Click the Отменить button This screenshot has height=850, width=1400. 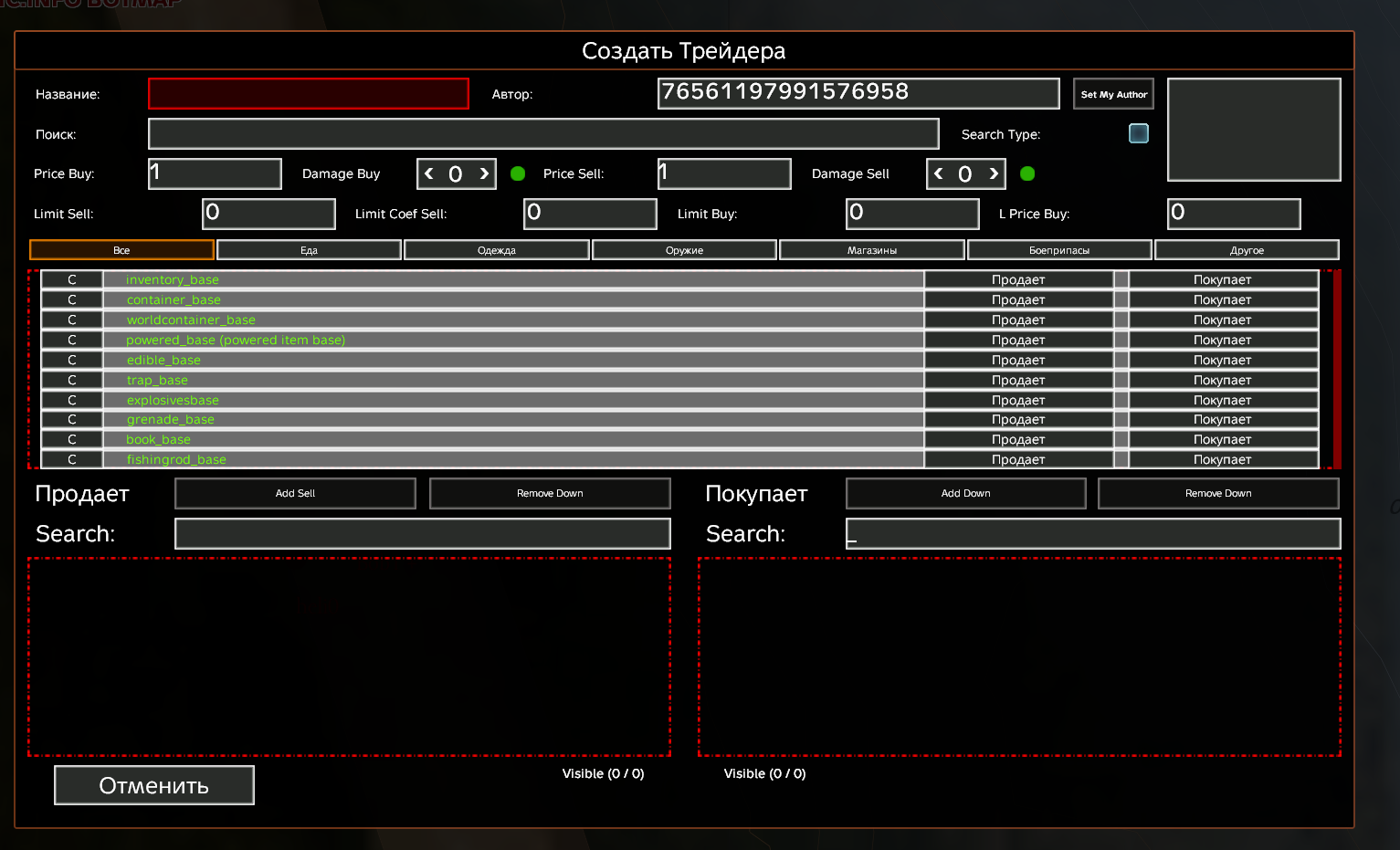click(x=154, y=785)
